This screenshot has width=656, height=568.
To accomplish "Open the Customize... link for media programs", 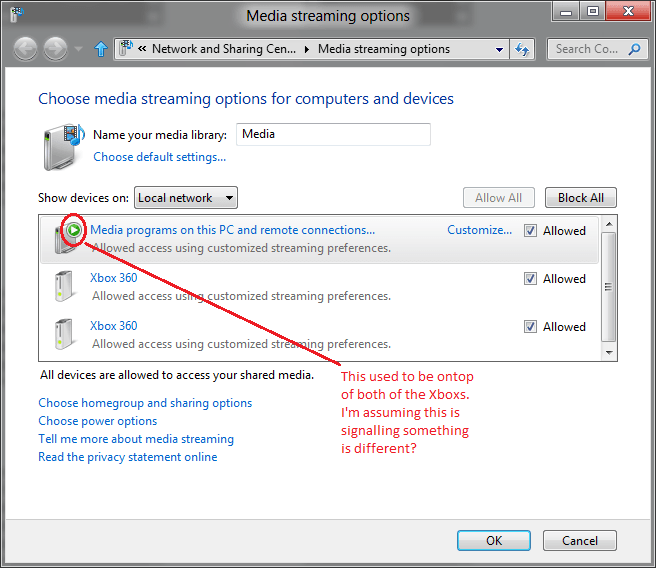I will click(x=479, y=230).
